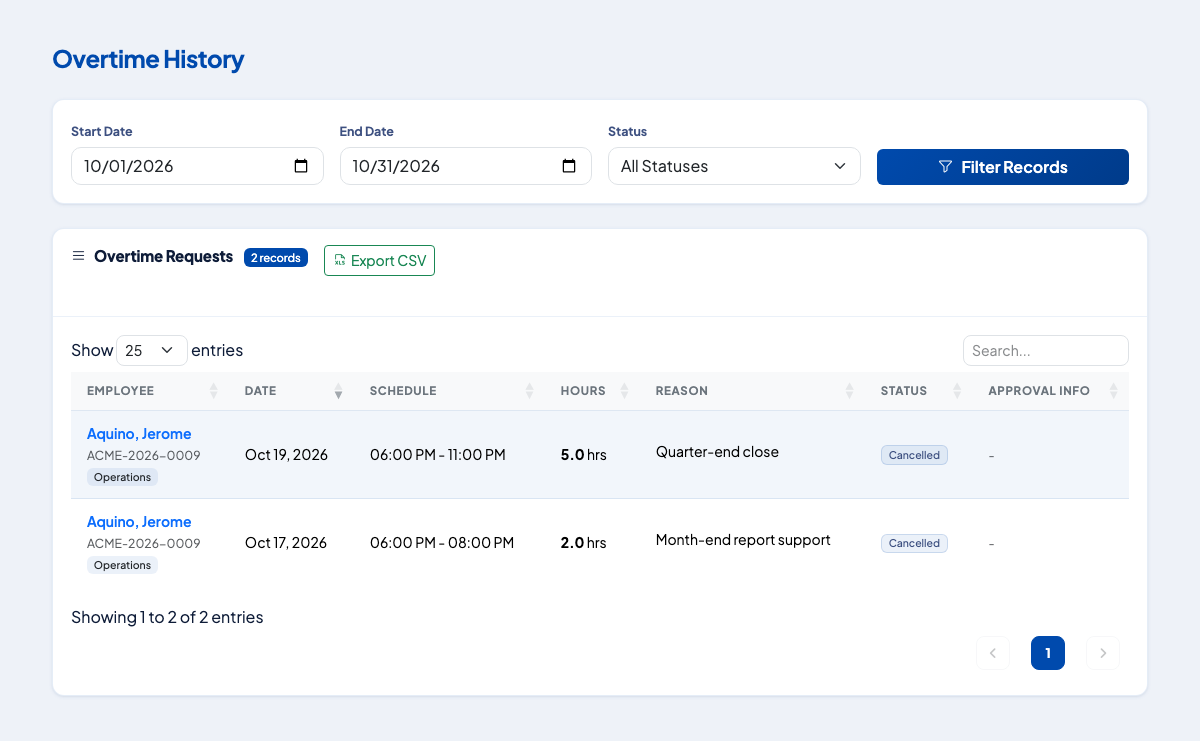This screenshot has width=1200, height=741.
Task: Select the Oct 19, 2026 date cell
Action: (286, 454)
